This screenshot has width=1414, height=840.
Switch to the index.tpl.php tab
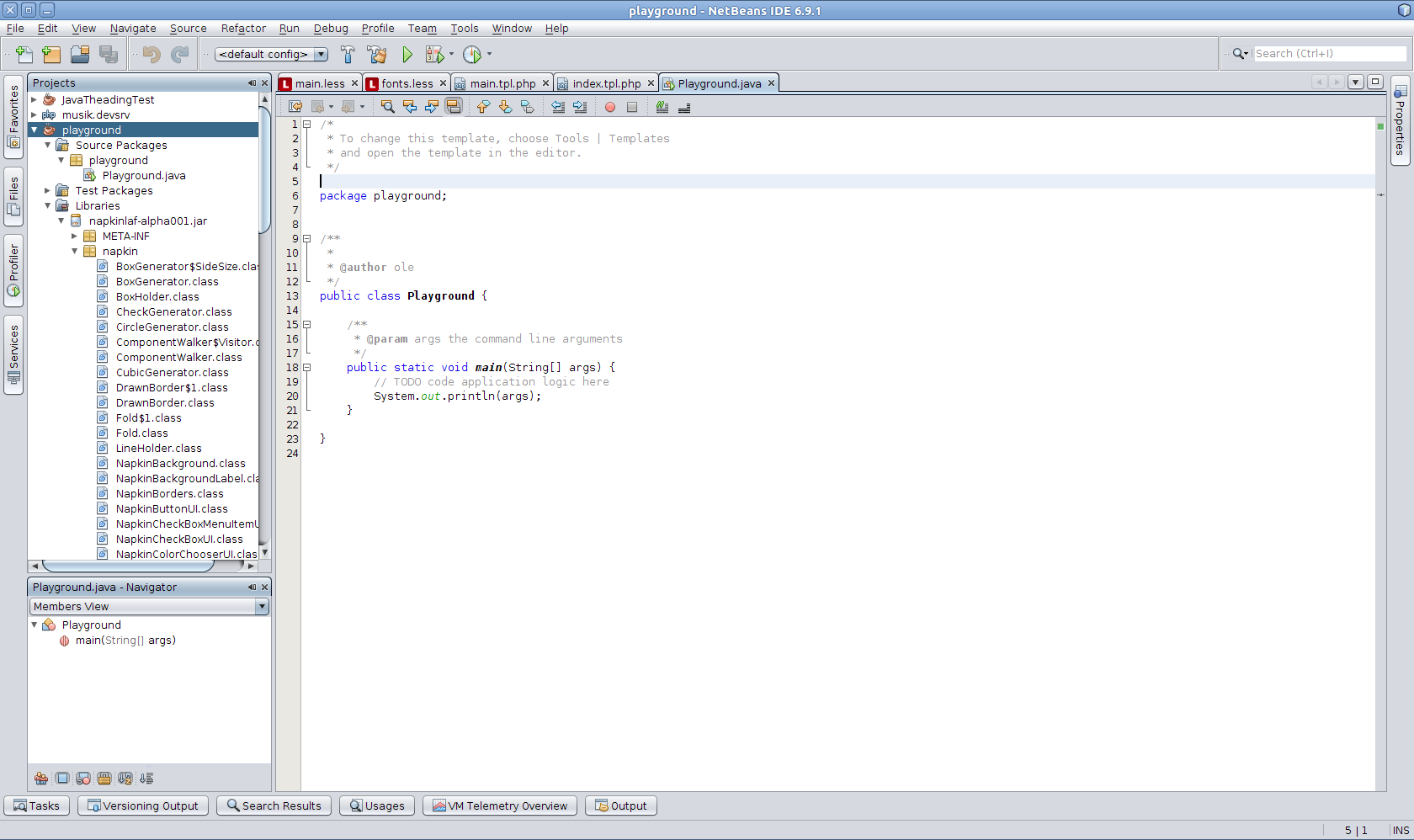[x=606, y=83]
